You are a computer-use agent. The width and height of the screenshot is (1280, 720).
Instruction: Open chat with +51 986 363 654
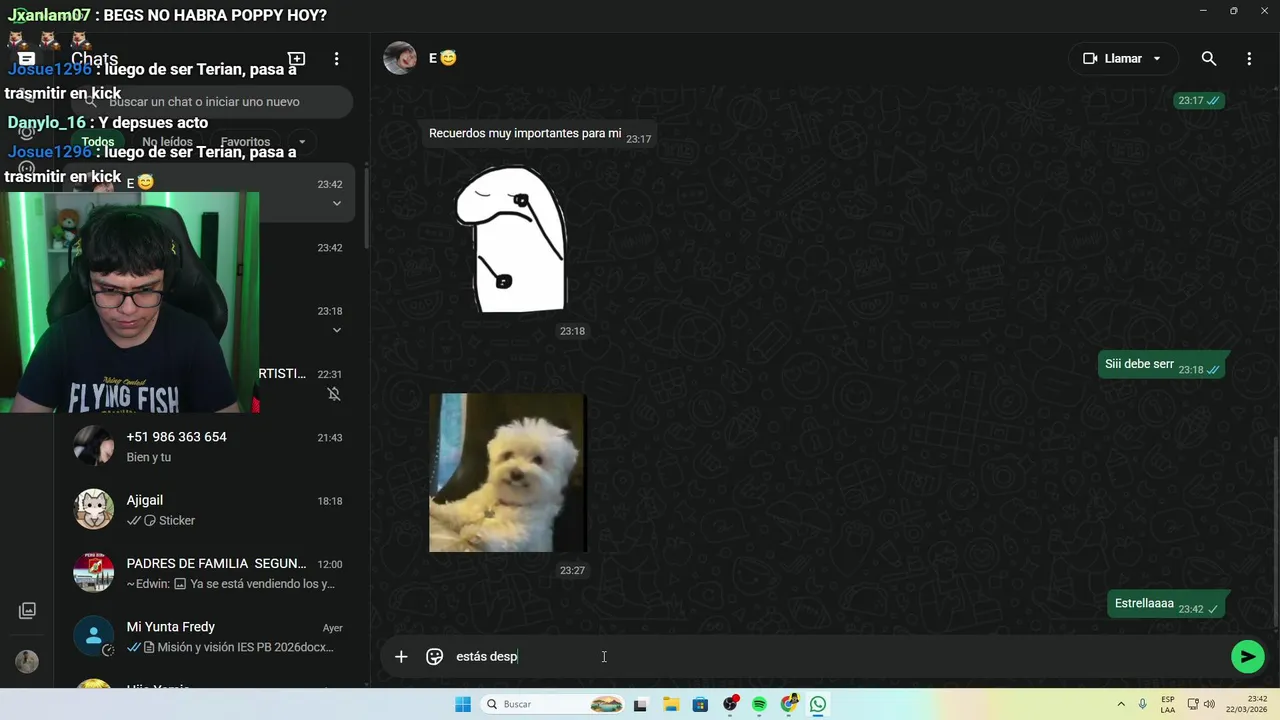click(212, 446)
